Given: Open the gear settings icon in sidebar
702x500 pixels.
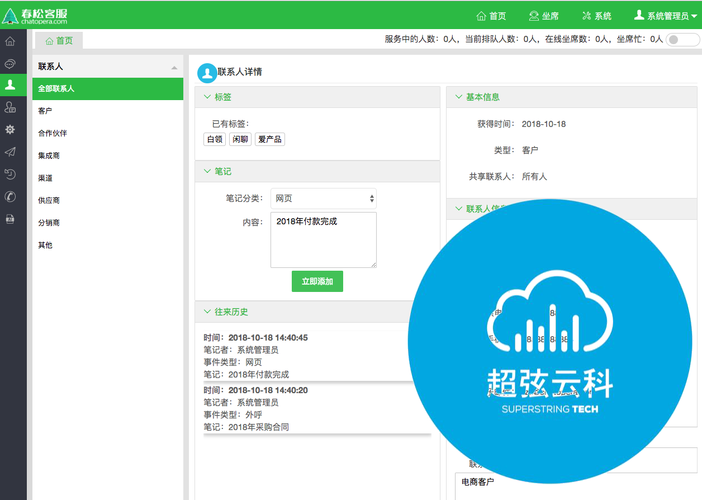Looking at the screenshot, I should [x=10, y=130].
